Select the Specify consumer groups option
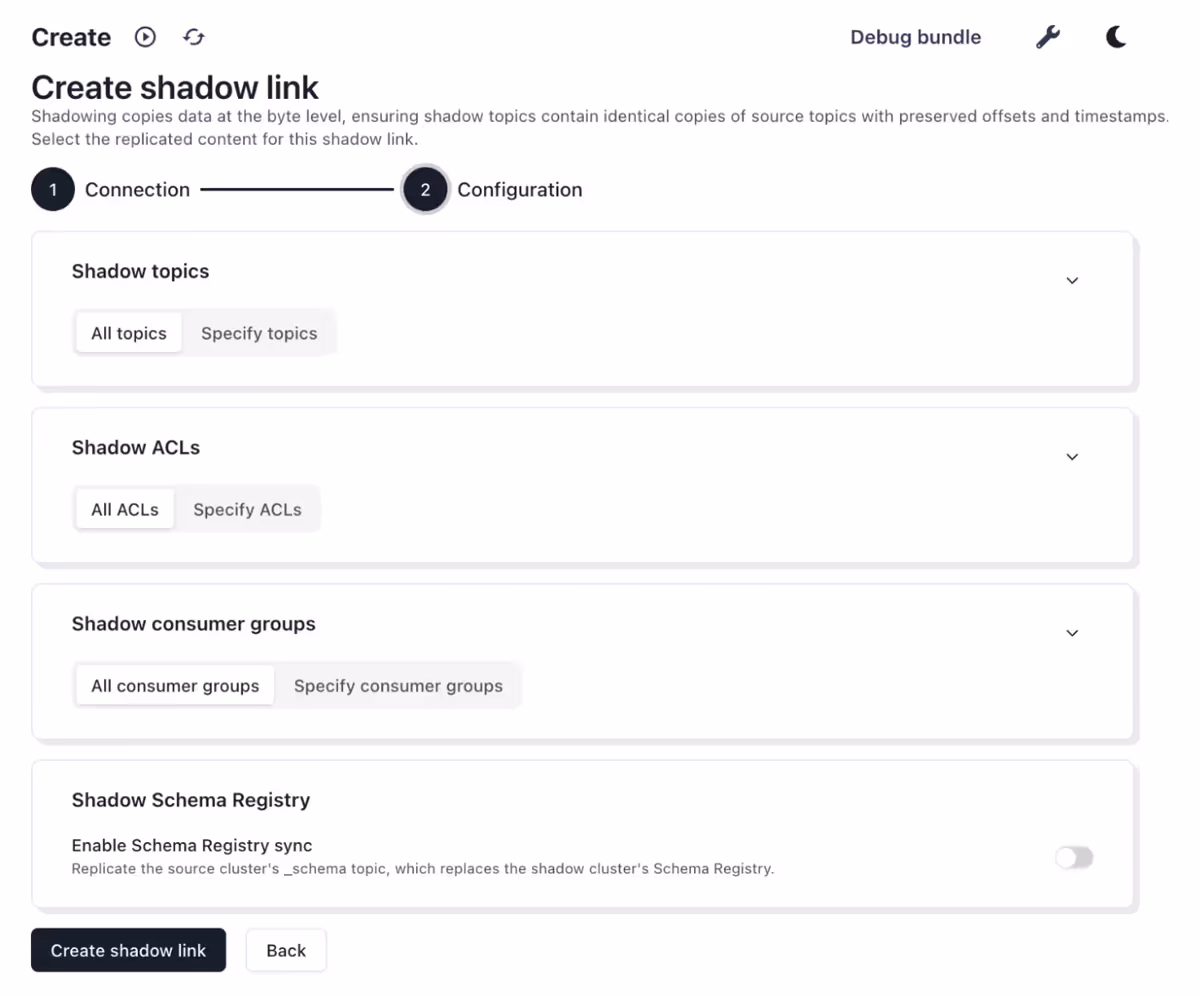Screen dimensions: 1200x996 pyautogui.click(x=398, y=686)
